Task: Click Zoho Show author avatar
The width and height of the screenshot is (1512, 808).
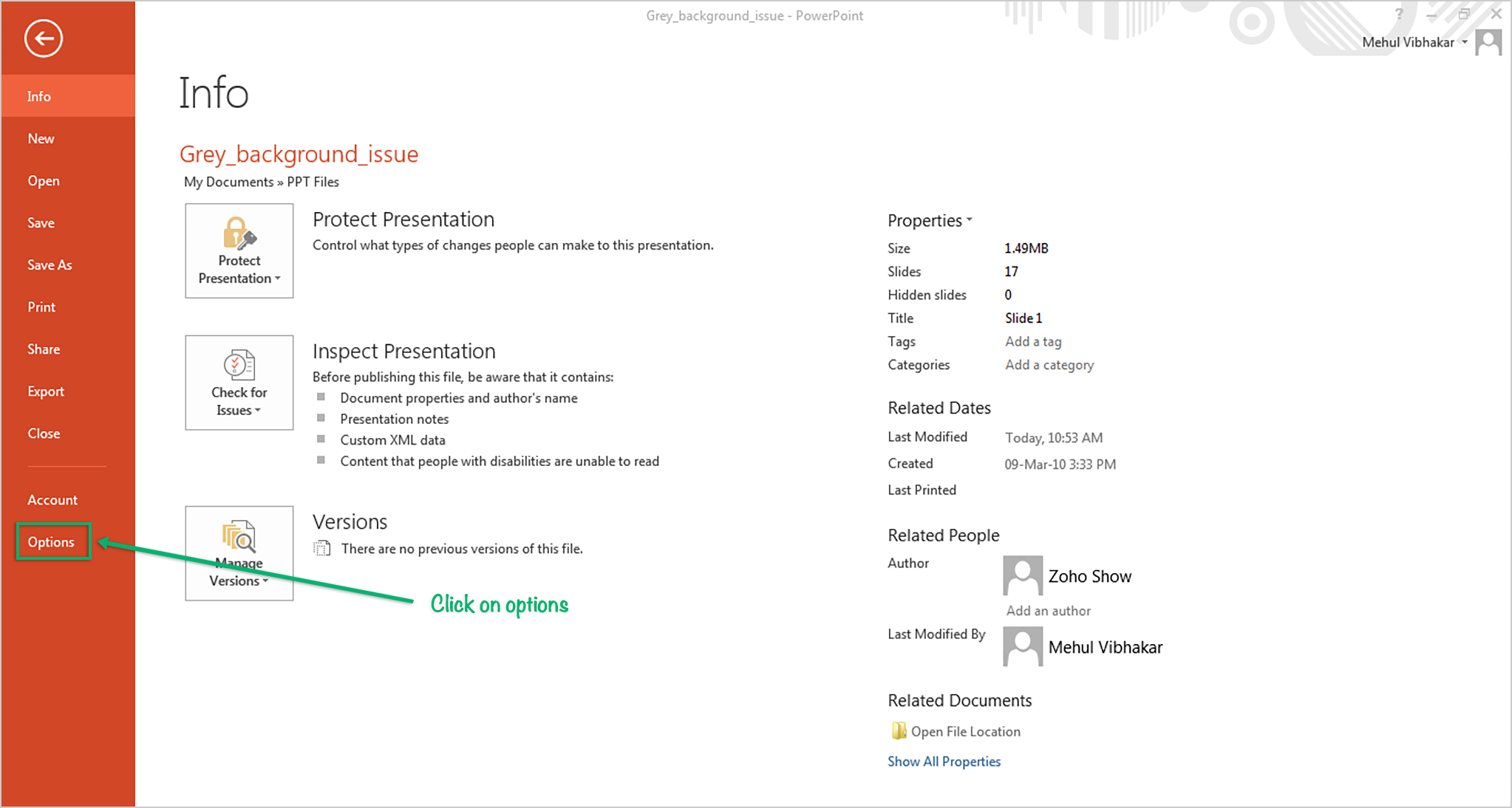Action: click(1023, 575)
